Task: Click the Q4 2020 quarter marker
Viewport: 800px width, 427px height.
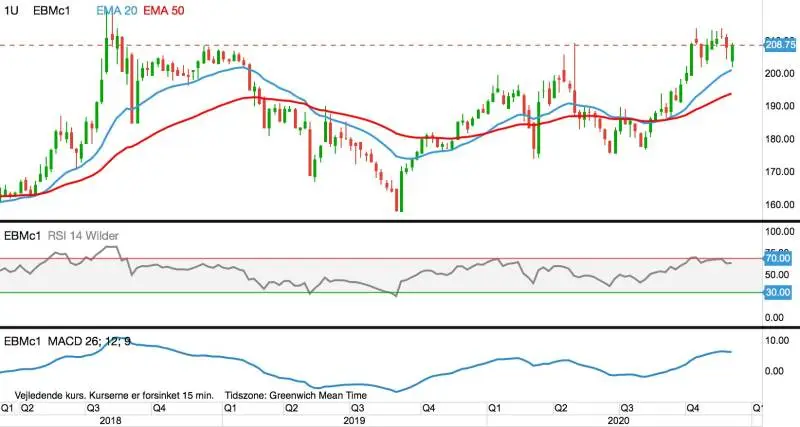Action: 692,408
